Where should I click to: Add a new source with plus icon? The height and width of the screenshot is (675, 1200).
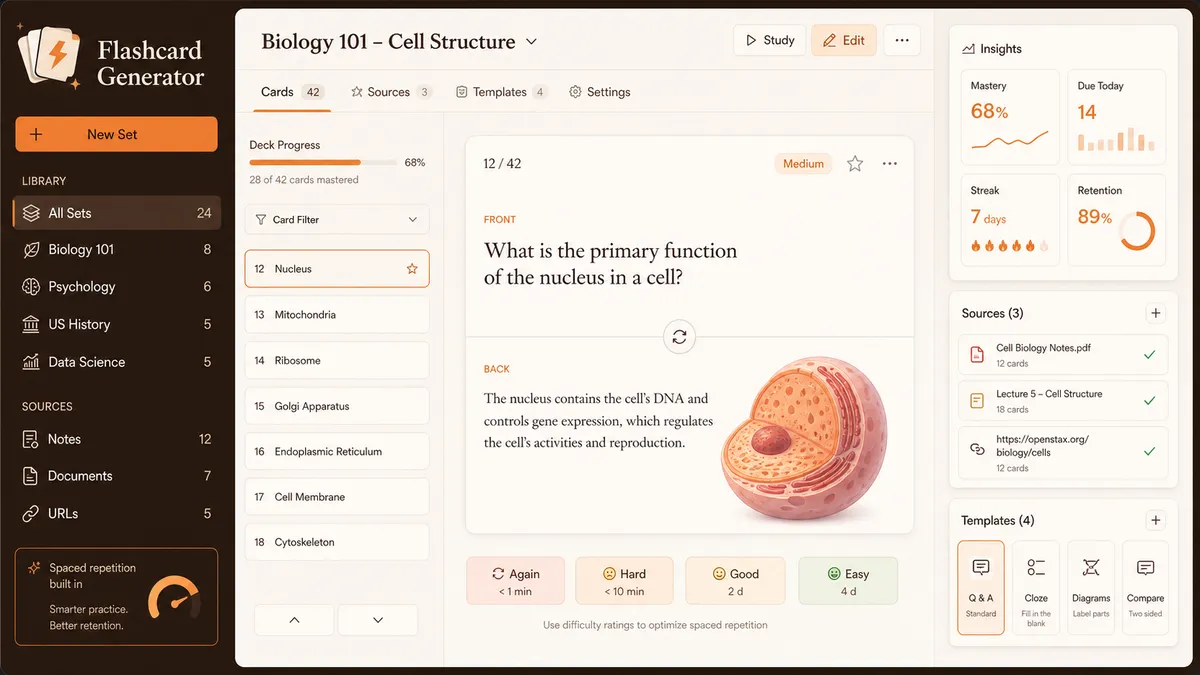pos(1156,313)
